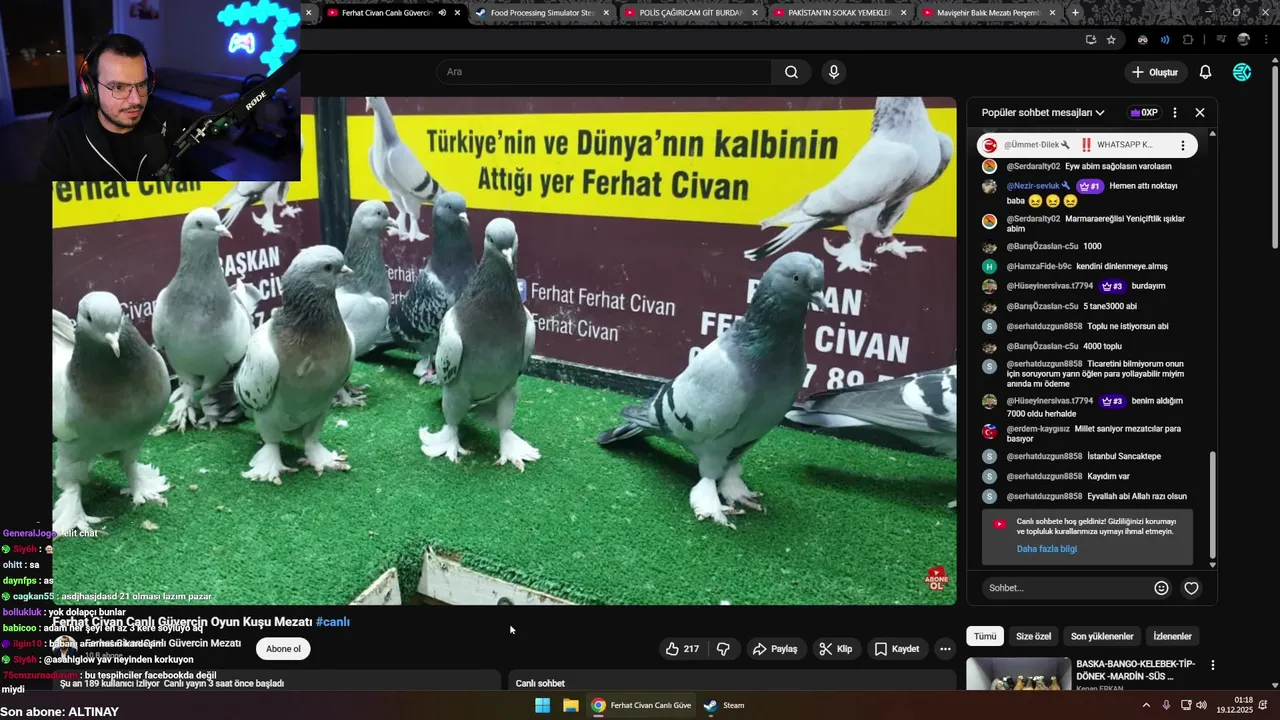Click the YouTube search magnifier button
Viewport: 1280px width, 720px height.
tap(791, 72)
